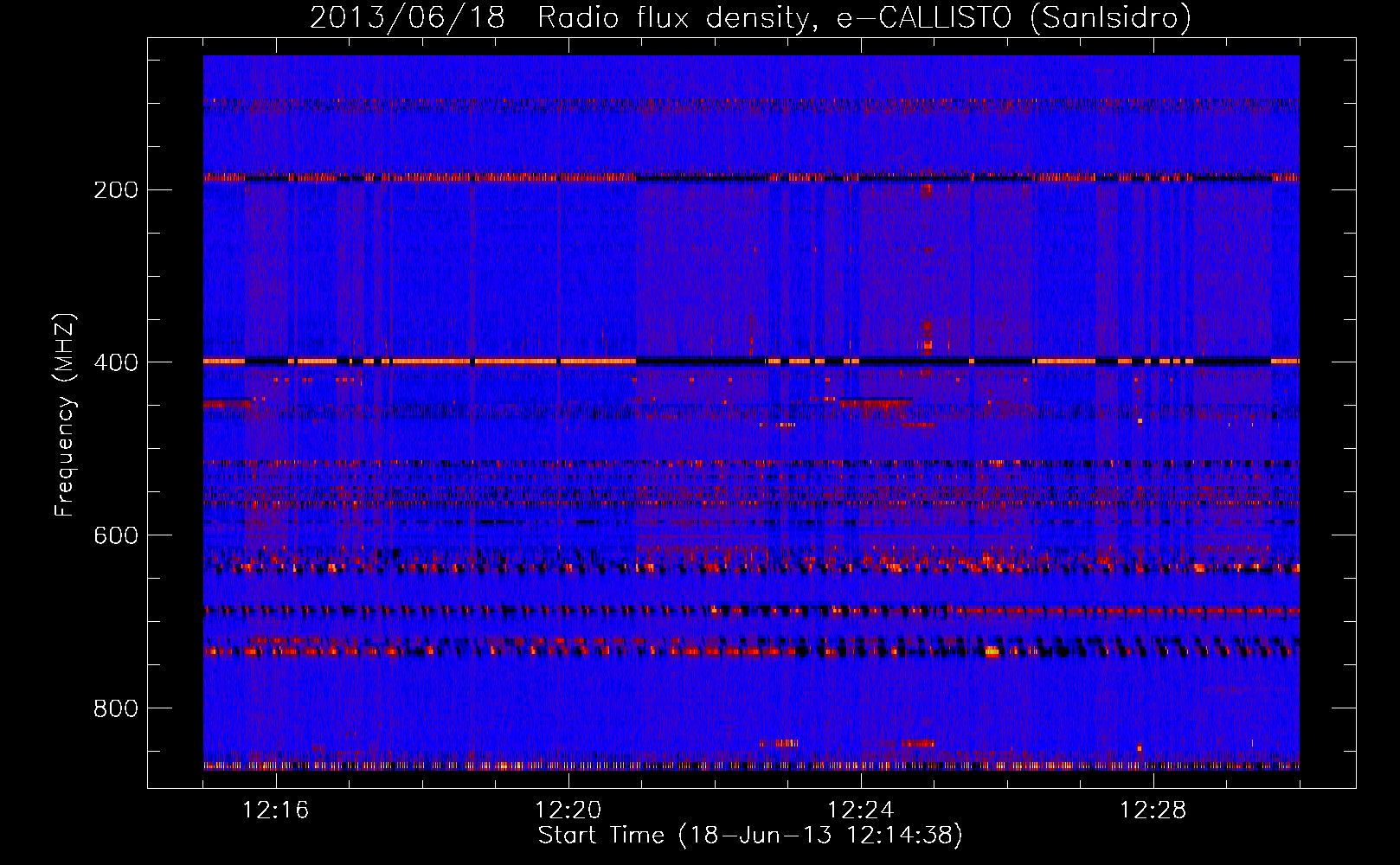Click the 400 frequency tick label
Viewport: 1400px width, 865px height.
point(116,363)
